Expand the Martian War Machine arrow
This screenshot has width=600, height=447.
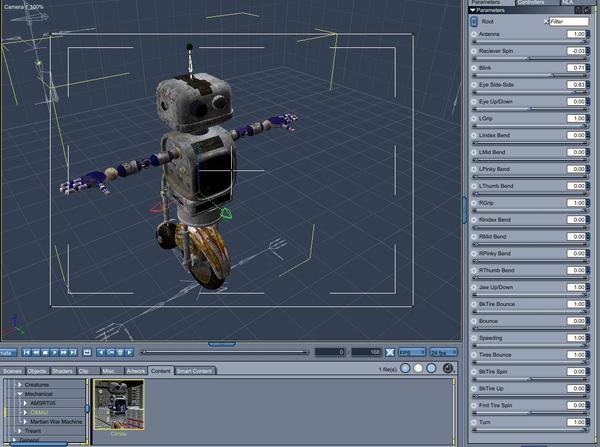[x=25, y=422]
